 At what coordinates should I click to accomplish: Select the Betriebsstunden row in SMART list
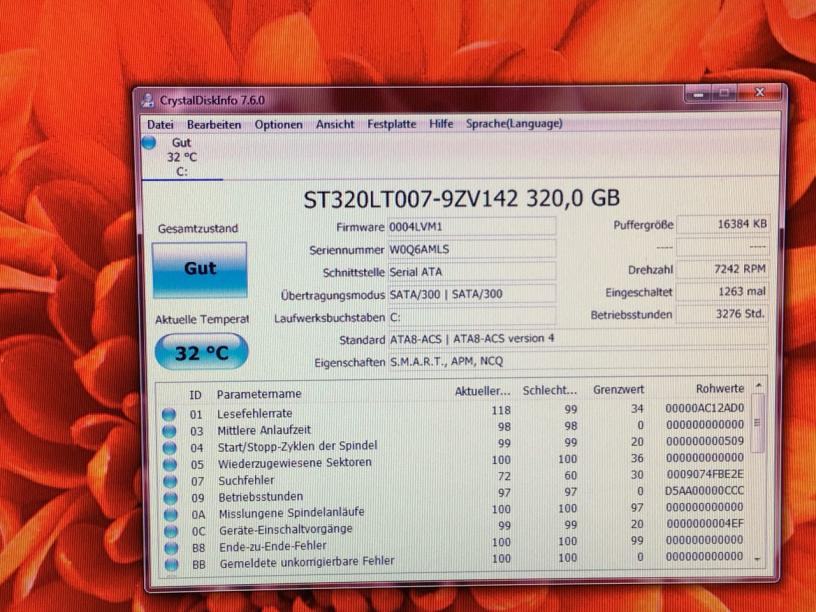coord(454,494)
